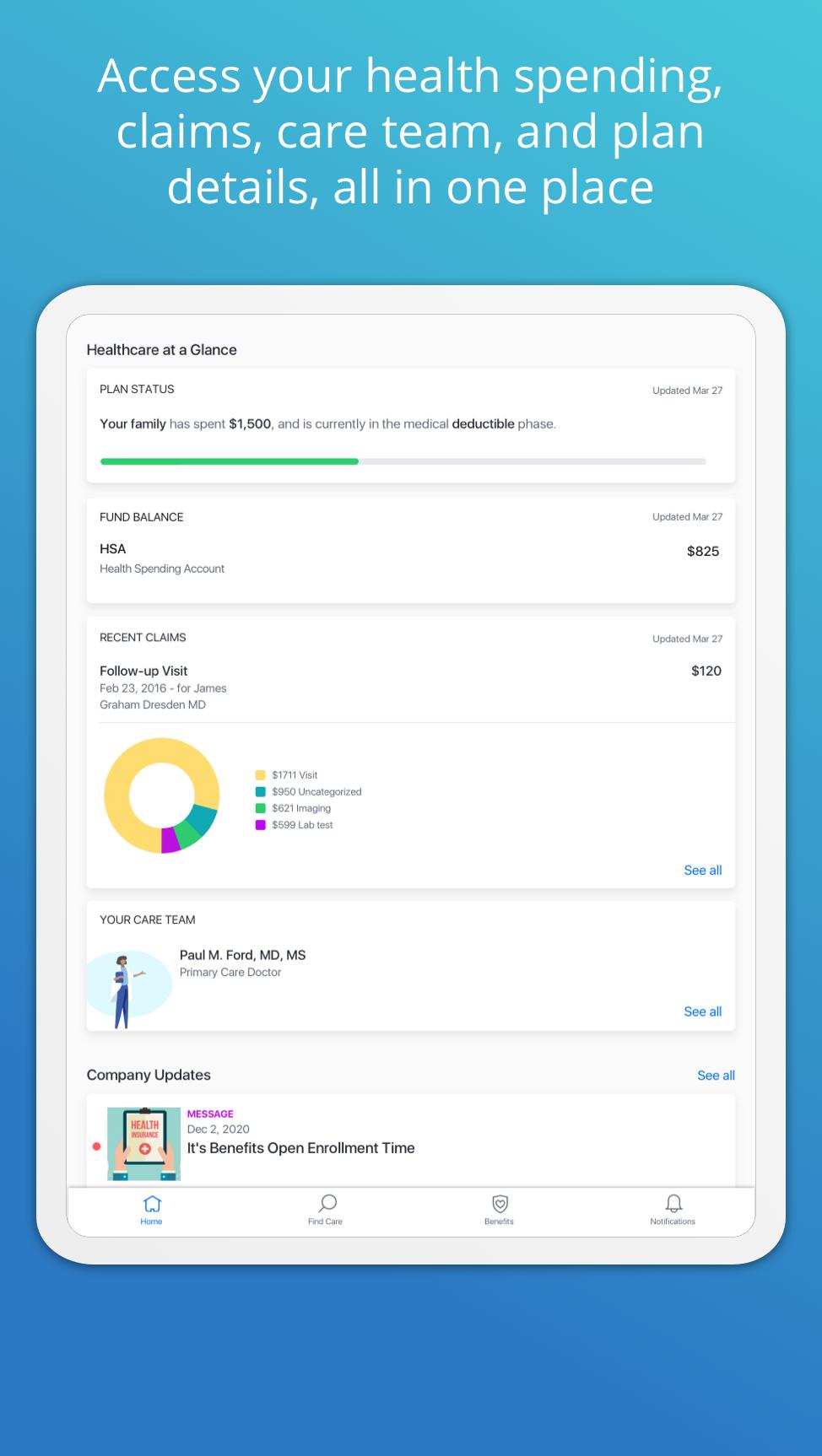Click the green plan status progress bar
Screen dimensions: 822x1456
pyautogui.click(x=230, y=461)
